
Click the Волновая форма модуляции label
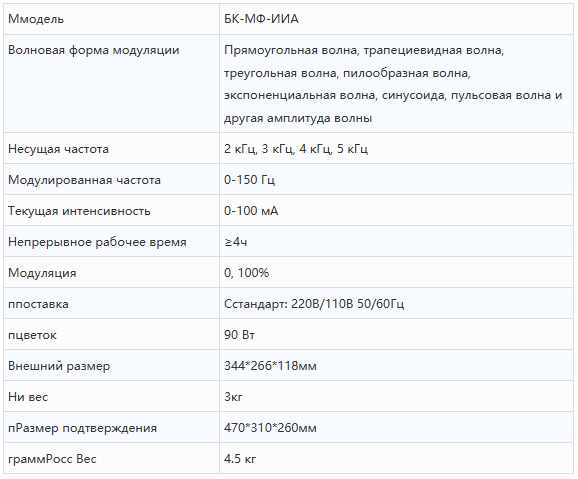coord(94,50)
